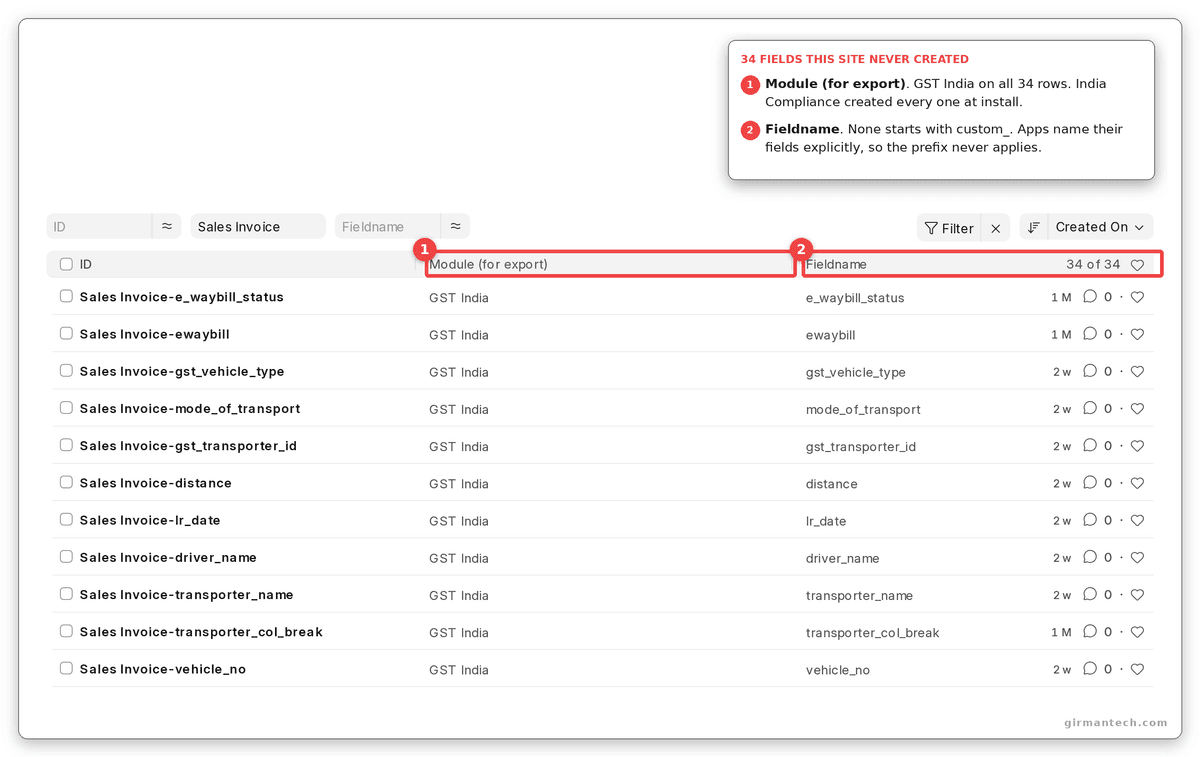Open Sales Invoice-mode_of_transport record
1200x757 pixels.
[x=190, y=408]
